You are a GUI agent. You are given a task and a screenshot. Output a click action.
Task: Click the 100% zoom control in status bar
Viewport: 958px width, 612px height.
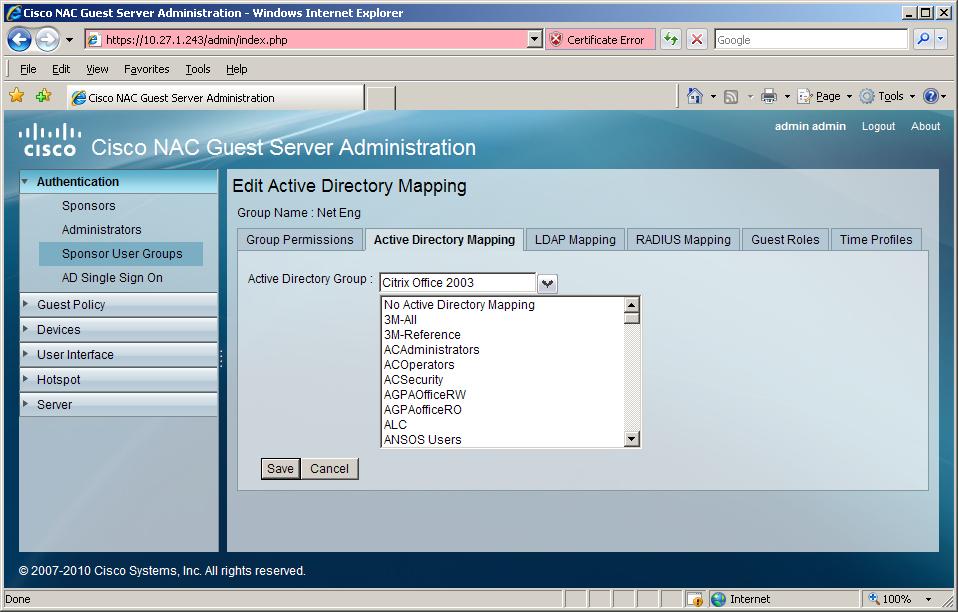[898, 599]
